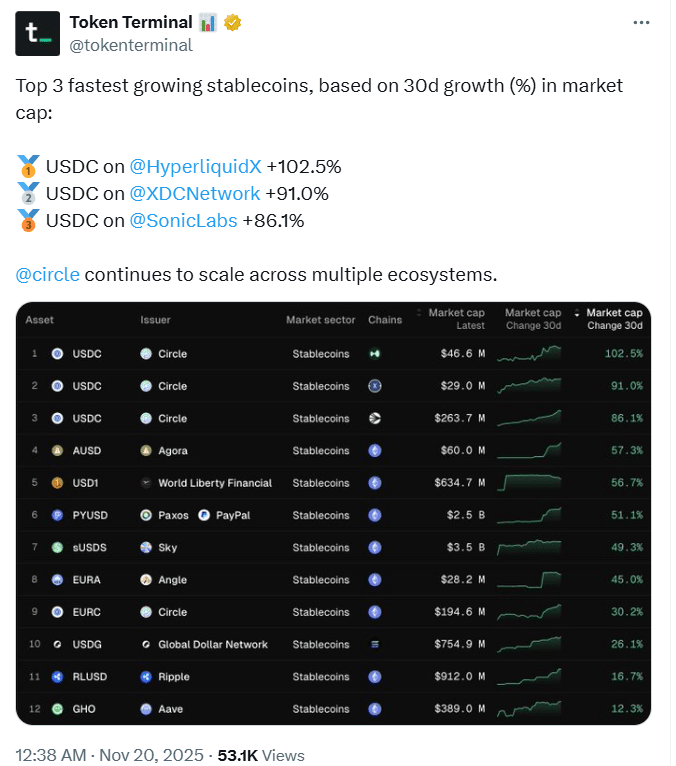The width and height of the screenshot is (676, 766).
Task: Click the Token Terminal profile avatar
Action: 38,34
